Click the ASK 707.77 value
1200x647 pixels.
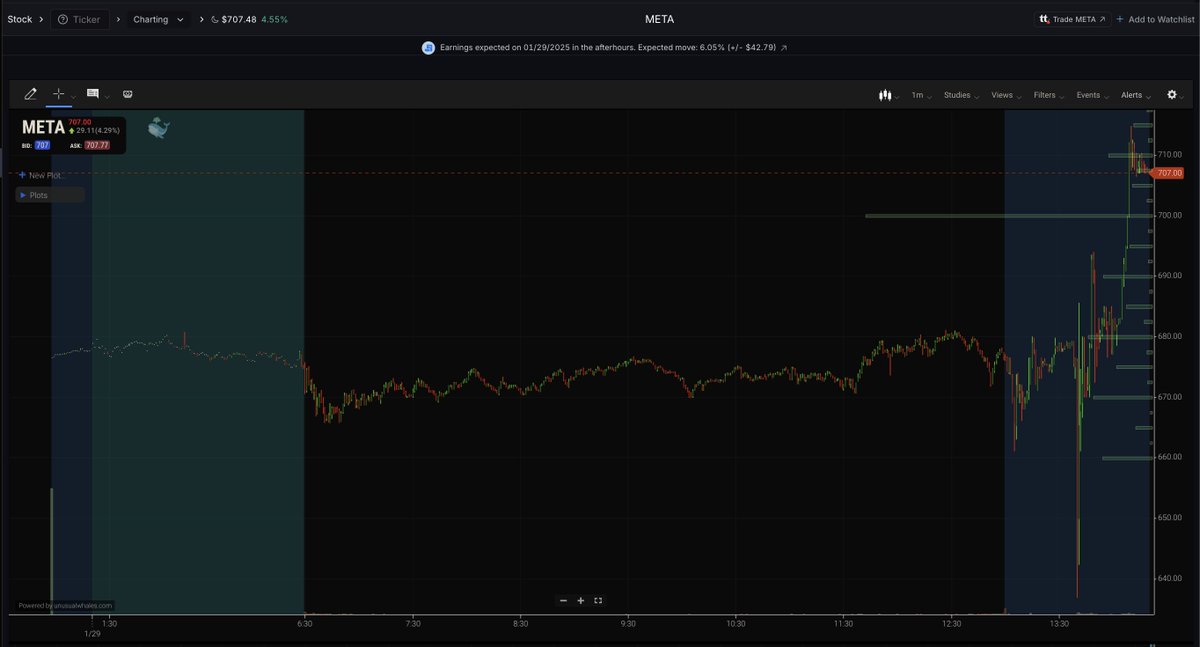[97, 145]
